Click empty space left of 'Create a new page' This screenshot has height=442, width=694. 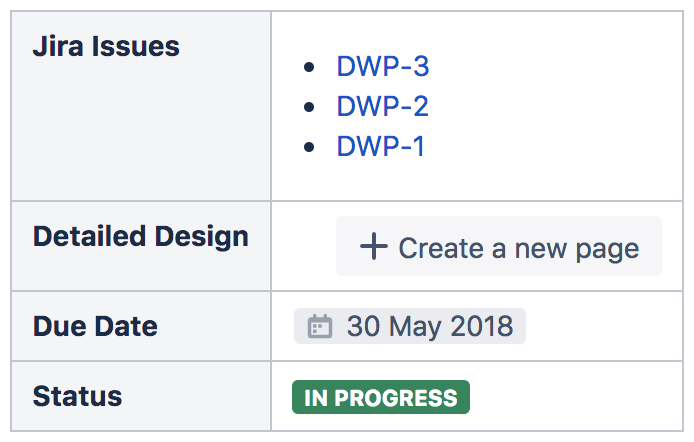coord(304,246)
